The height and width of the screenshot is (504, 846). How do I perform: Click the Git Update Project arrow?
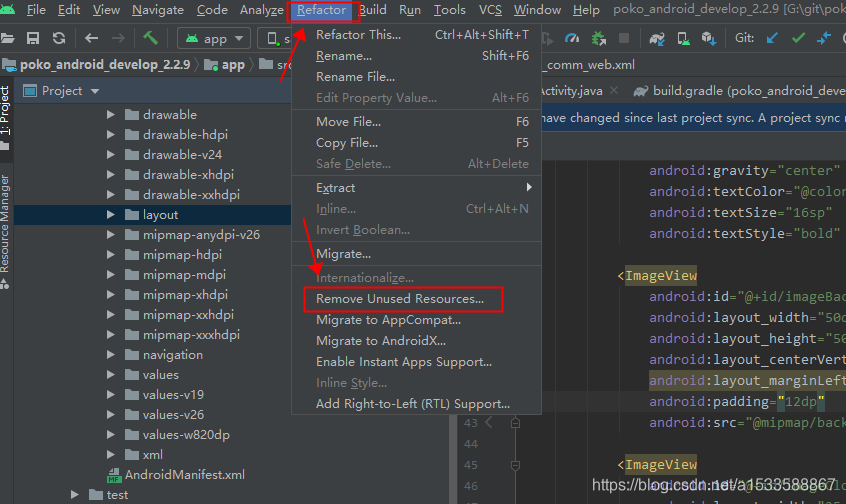(x=772, y=38)
